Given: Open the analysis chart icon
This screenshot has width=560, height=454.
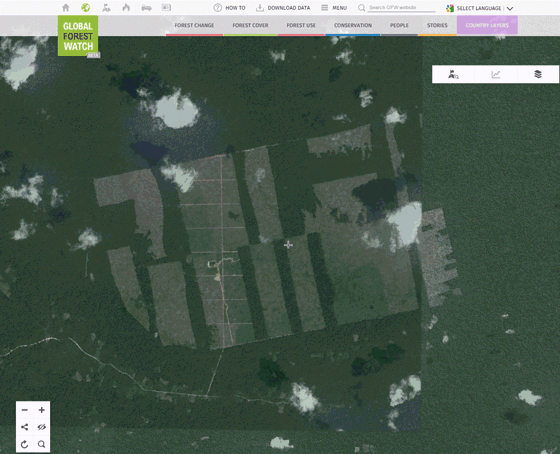Looking at the screenshot, I should click(496, 74).
